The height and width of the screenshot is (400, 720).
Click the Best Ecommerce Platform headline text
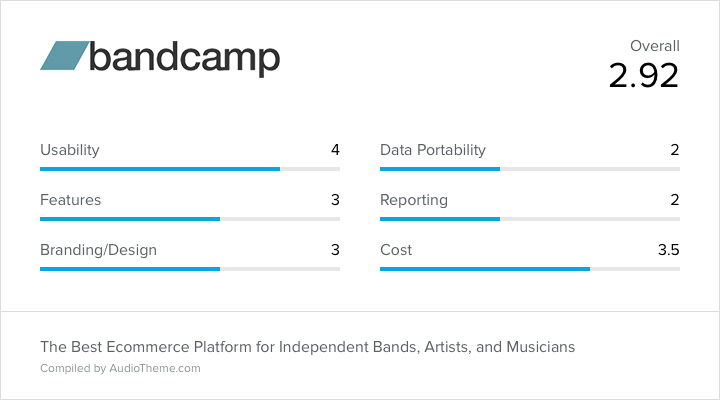point(307,347)
